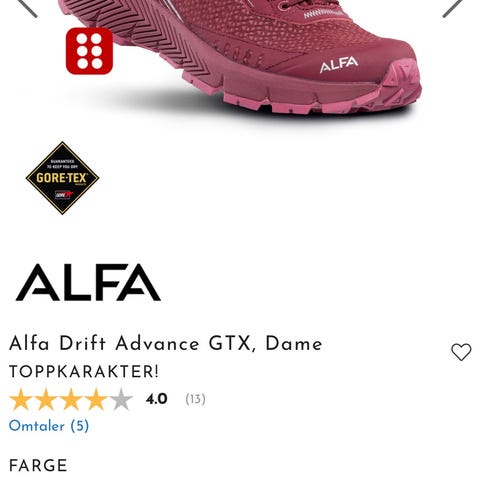Open the GORE-TEX guarantee badge
The width and height of the screenshot is (480, 480).
coord(62,178)
